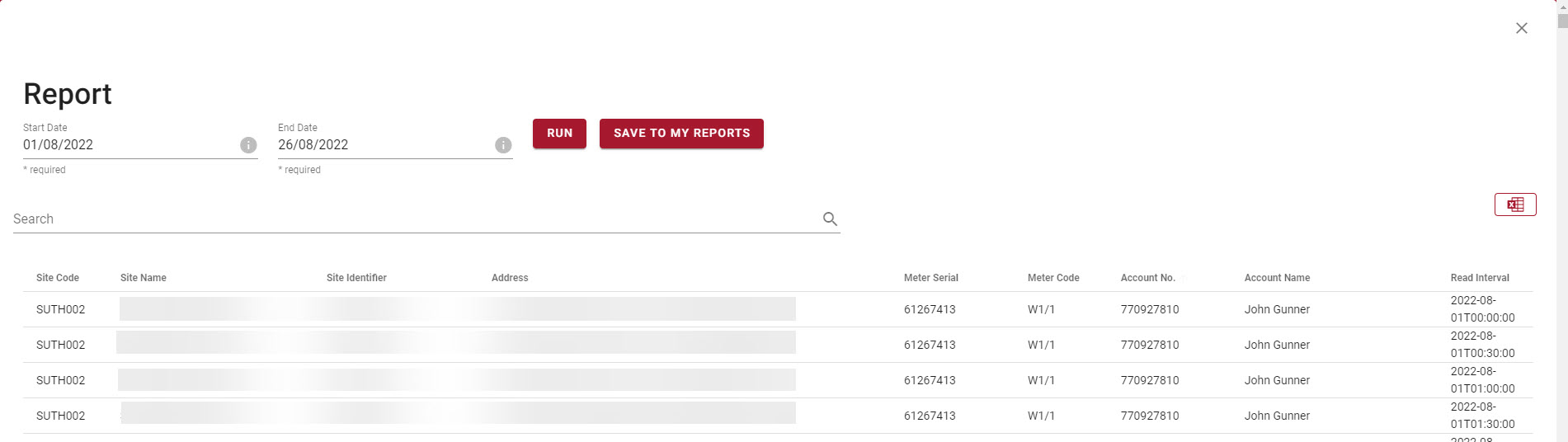Open the End Date info icon

tap(503, 145)
